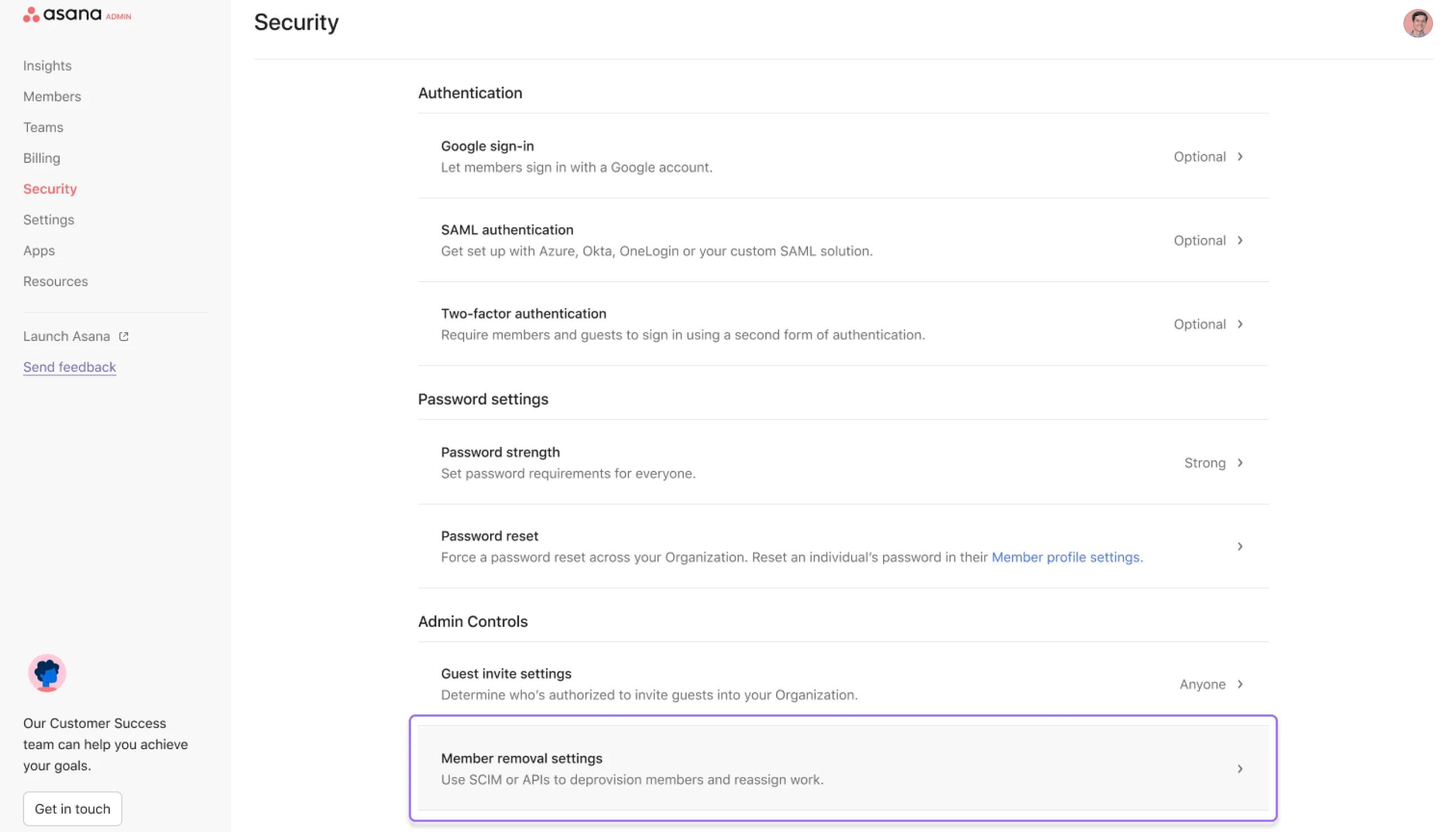The width and height of the screenshot is (1456, 832).
Task: Click the Customer Success avatar illustration
Action: click(x=47, y=672)
